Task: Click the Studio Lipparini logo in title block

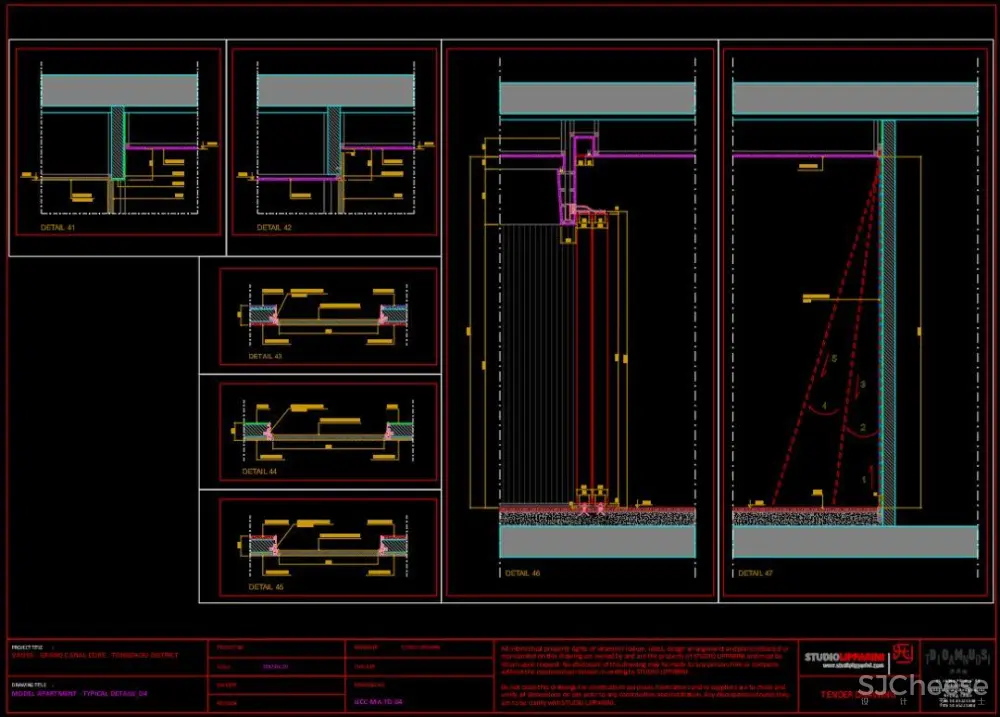Action: coord(845,658)
